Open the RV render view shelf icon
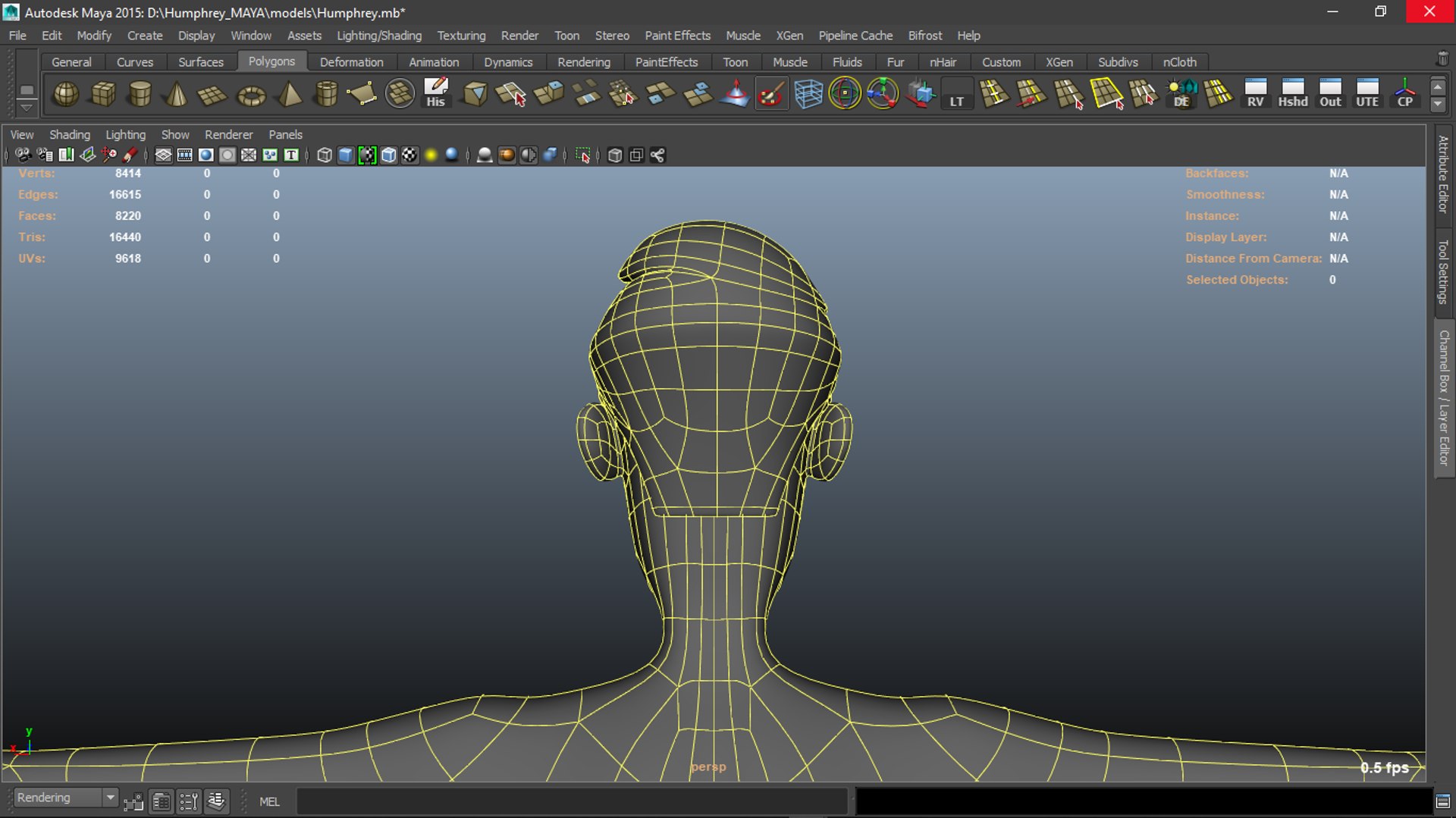Viewport: 1456px width, 818px height. [x=1256, y=94]
